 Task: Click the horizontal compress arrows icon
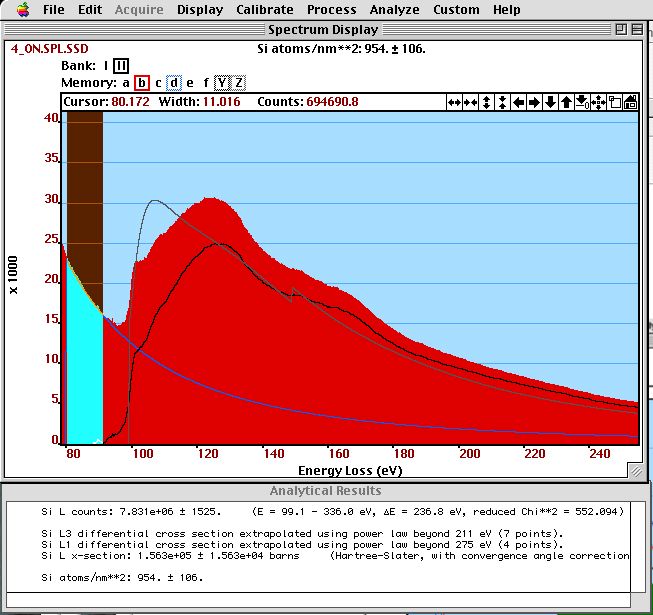point(470,102)
